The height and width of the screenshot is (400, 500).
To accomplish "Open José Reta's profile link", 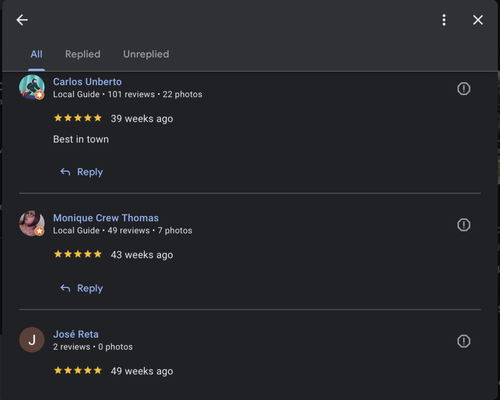I will (76, 334).
